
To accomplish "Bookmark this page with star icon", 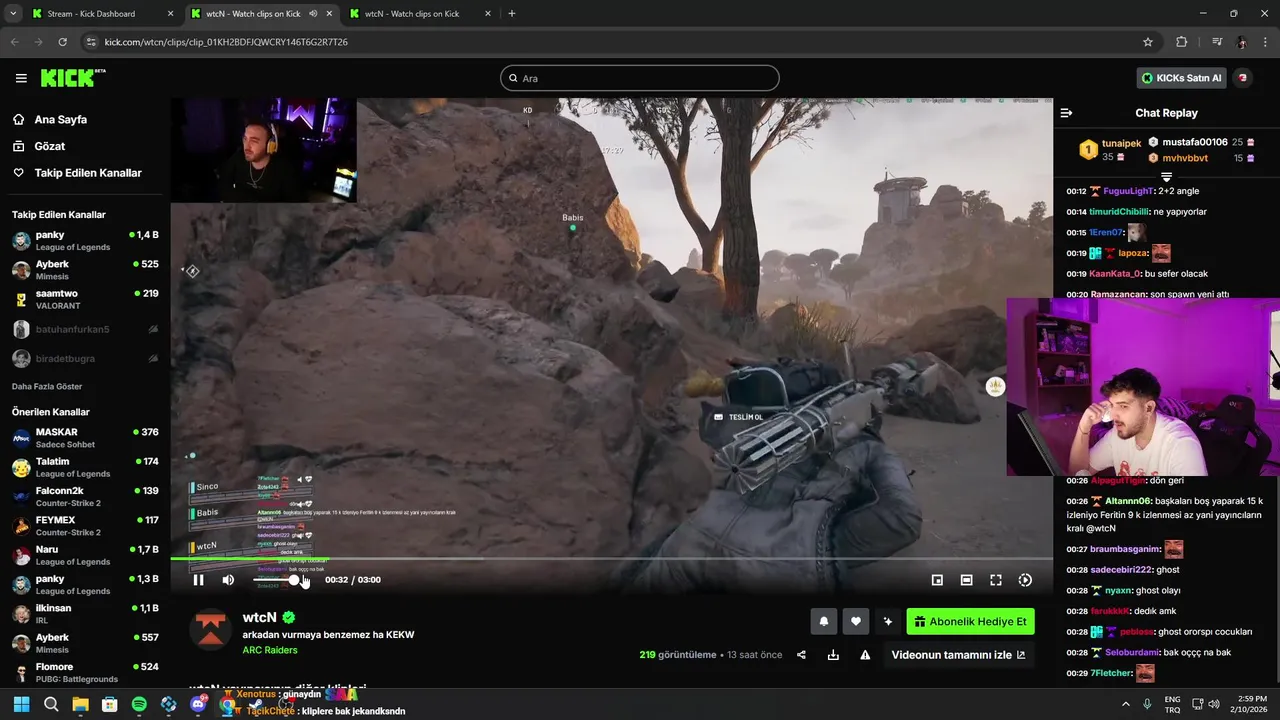I will pyautogui.click(x=1148, y=42).
